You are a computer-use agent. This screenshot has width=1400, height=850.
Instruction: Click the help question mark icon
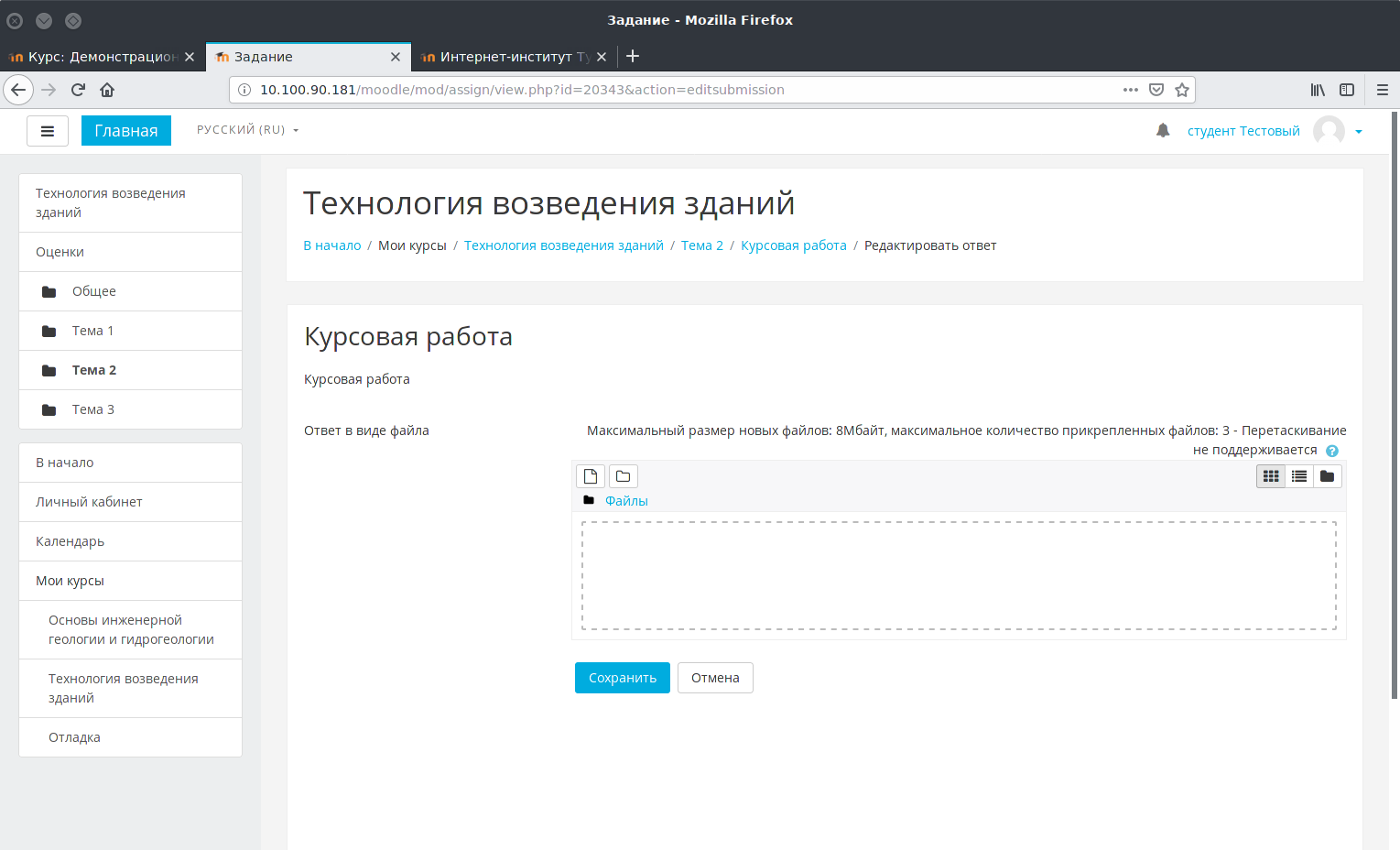click(1332, 451)
